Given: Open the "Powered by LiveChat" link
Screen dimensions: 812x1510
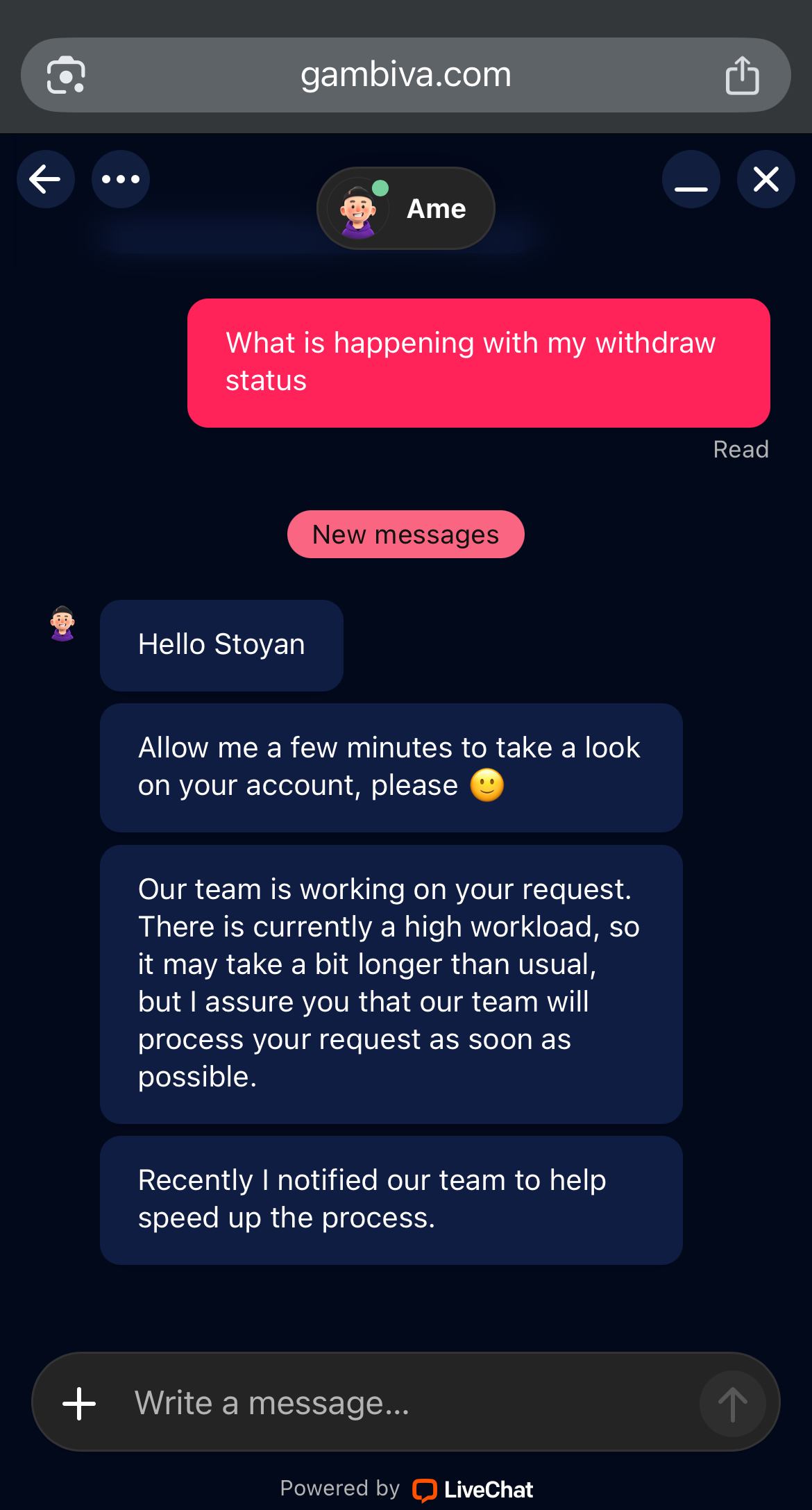Looking at the screenshot, I should point(406,1488).
